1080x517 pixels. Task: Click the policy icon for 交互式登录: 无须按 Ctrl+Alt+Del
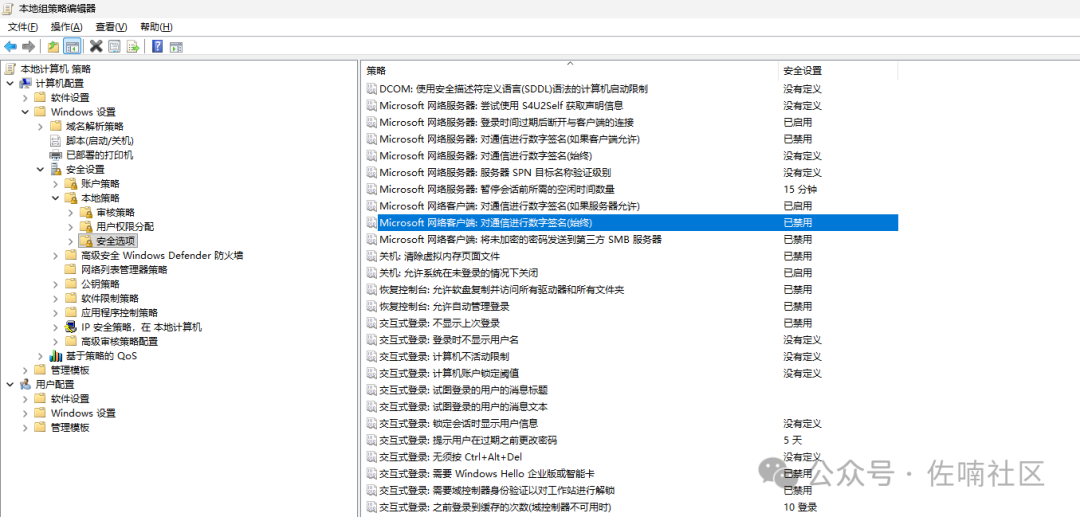(x=371, y=456)
